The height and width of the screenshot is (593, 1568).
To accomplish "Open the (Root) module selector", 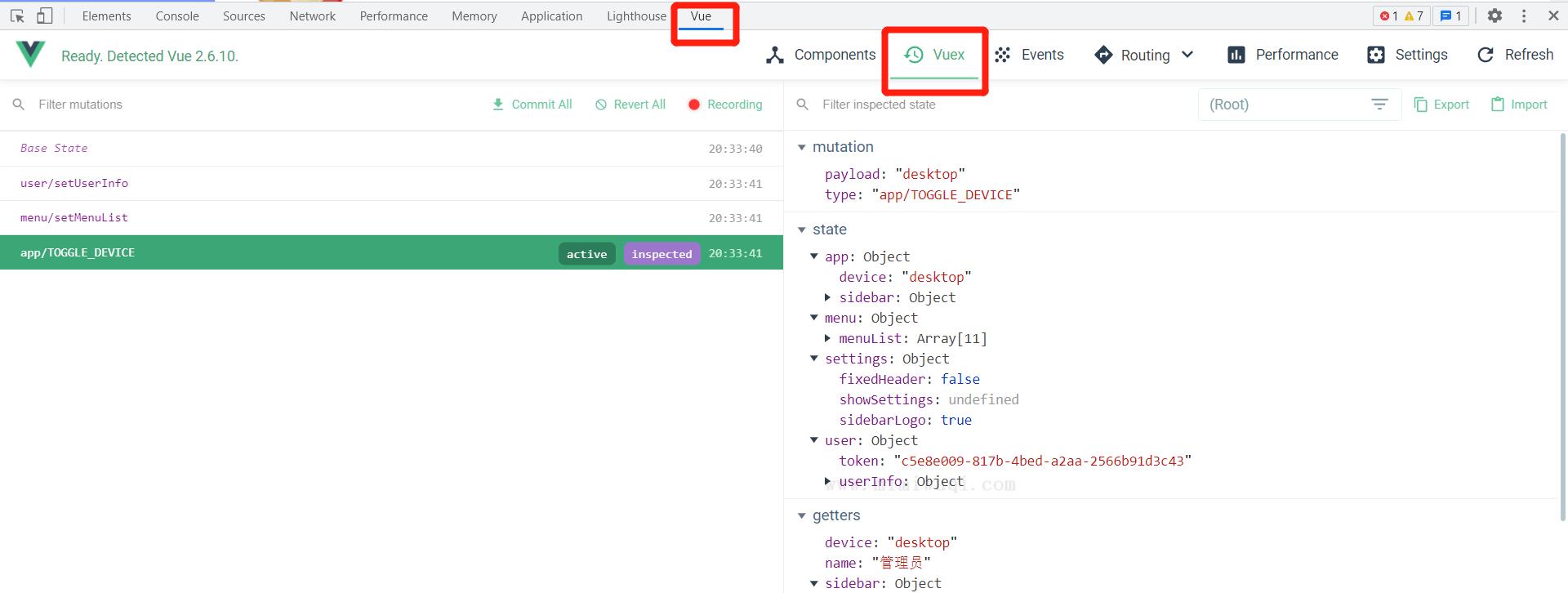I will coord(1299,105).
